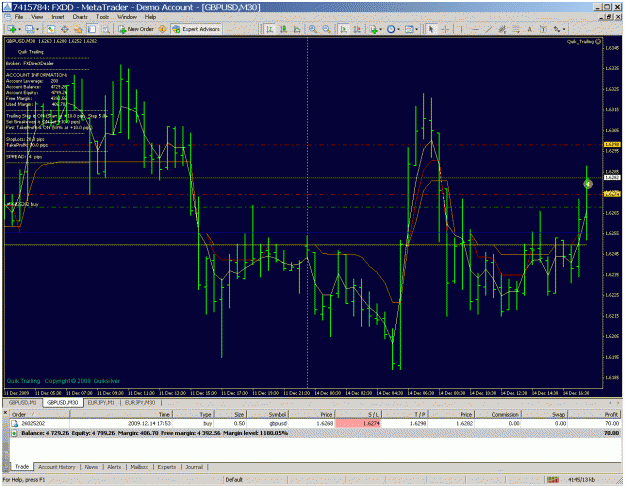
Task: Select the Fibonacci Retracement tool
Action: [516, 29]
